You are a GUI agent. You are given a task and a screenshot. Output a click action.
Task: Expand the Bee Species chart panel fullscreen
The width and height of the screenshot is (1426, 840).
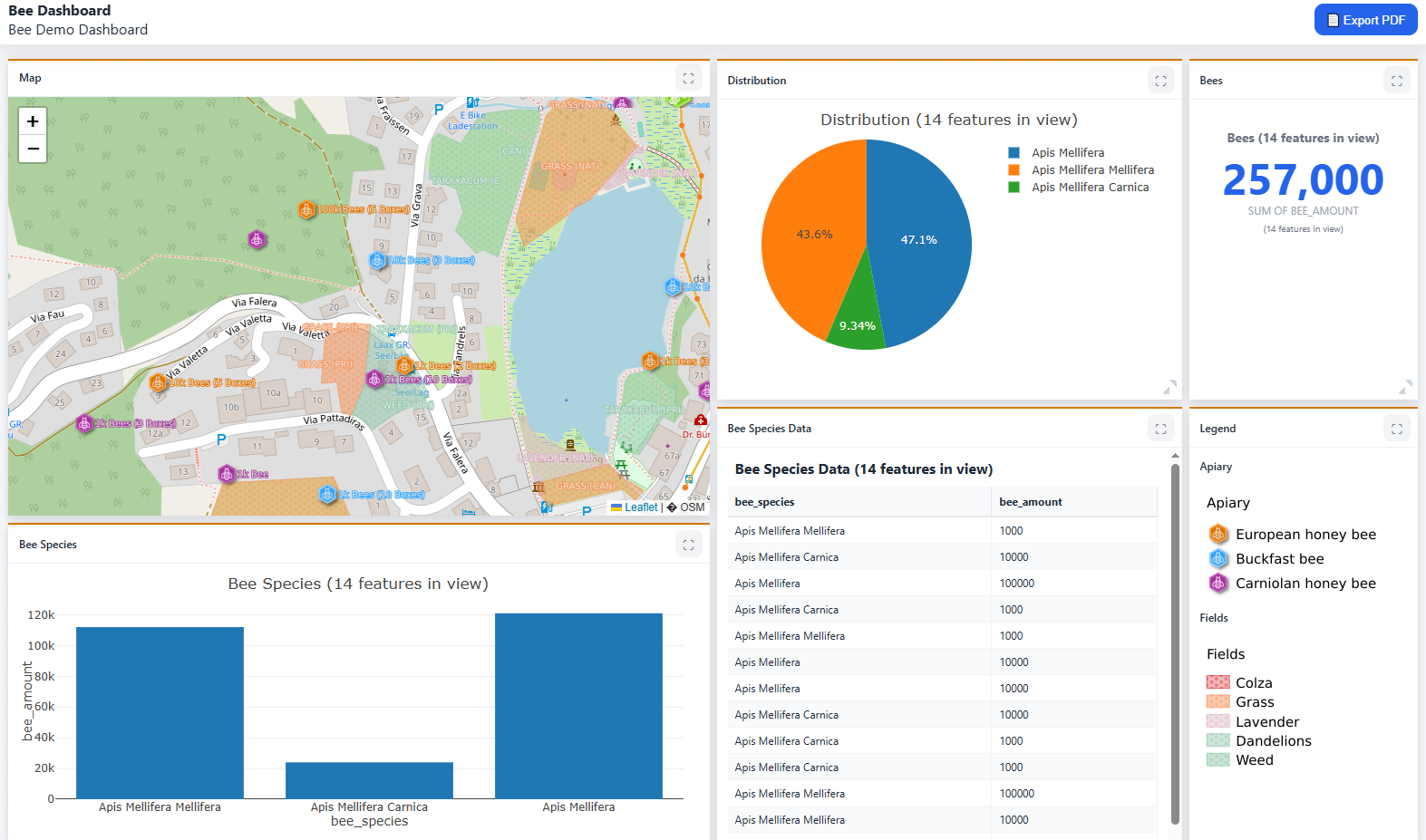click(x=688, y=545)
